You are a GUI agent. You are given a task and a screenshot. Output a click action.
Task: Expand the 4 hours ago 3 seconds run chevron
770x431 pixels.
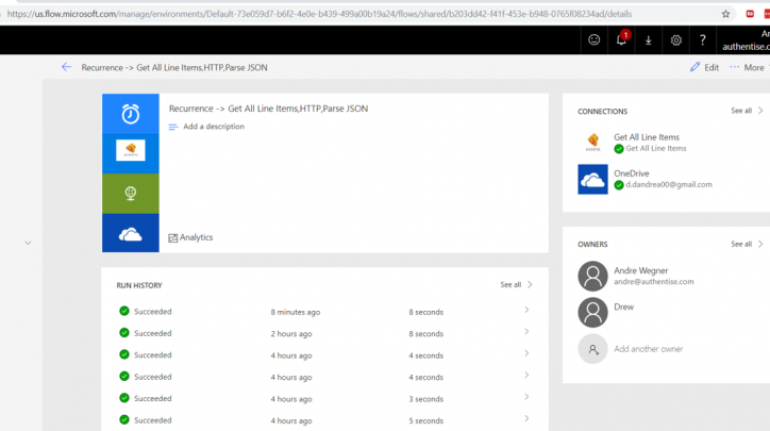pyautogui.click(x=526, y=397)
